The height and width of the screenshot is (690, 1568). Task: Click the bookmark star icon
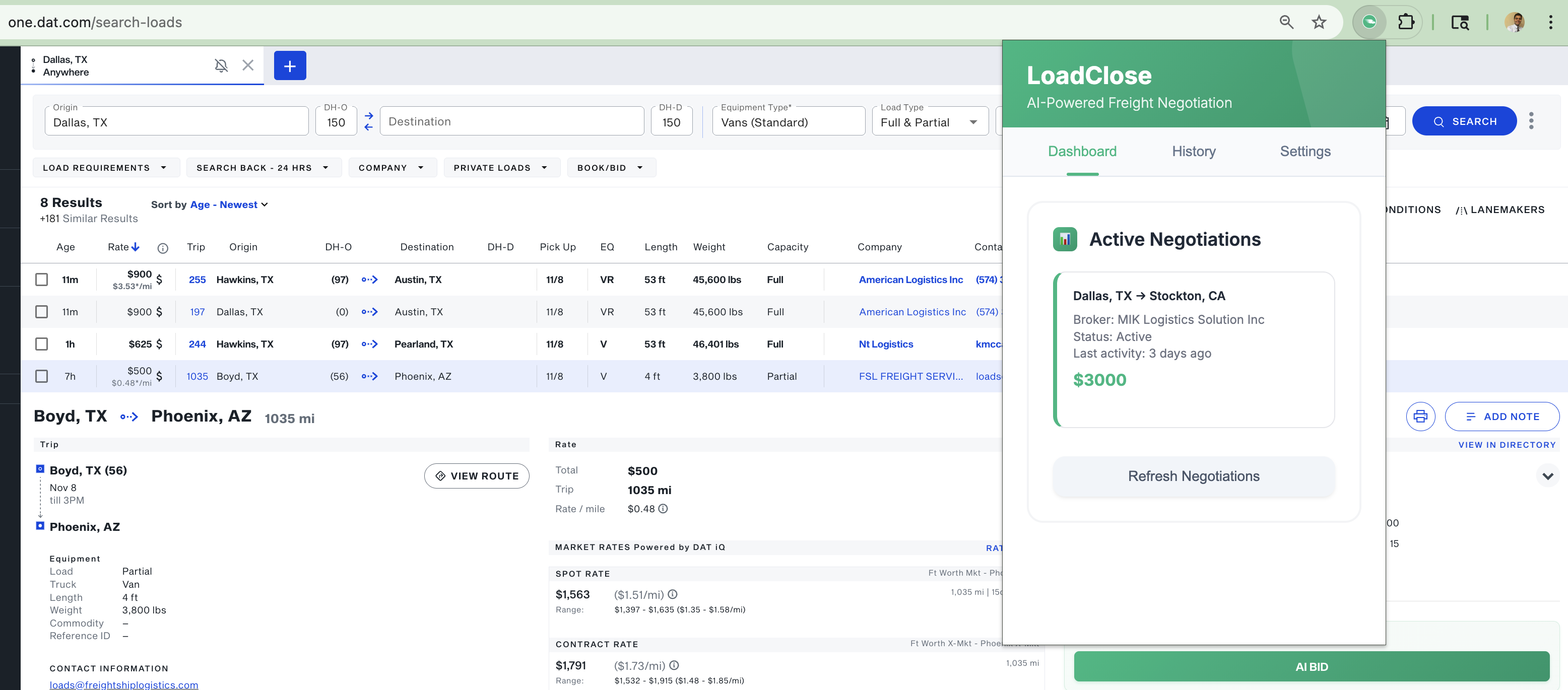(x=1319, y=23)
